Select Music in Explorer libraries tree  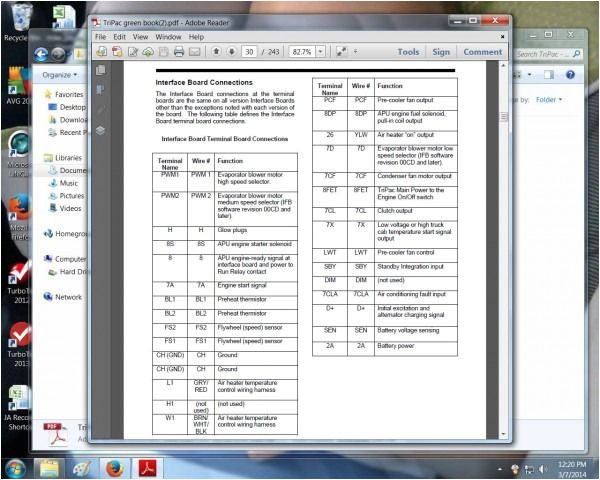[x=68, y=183]
